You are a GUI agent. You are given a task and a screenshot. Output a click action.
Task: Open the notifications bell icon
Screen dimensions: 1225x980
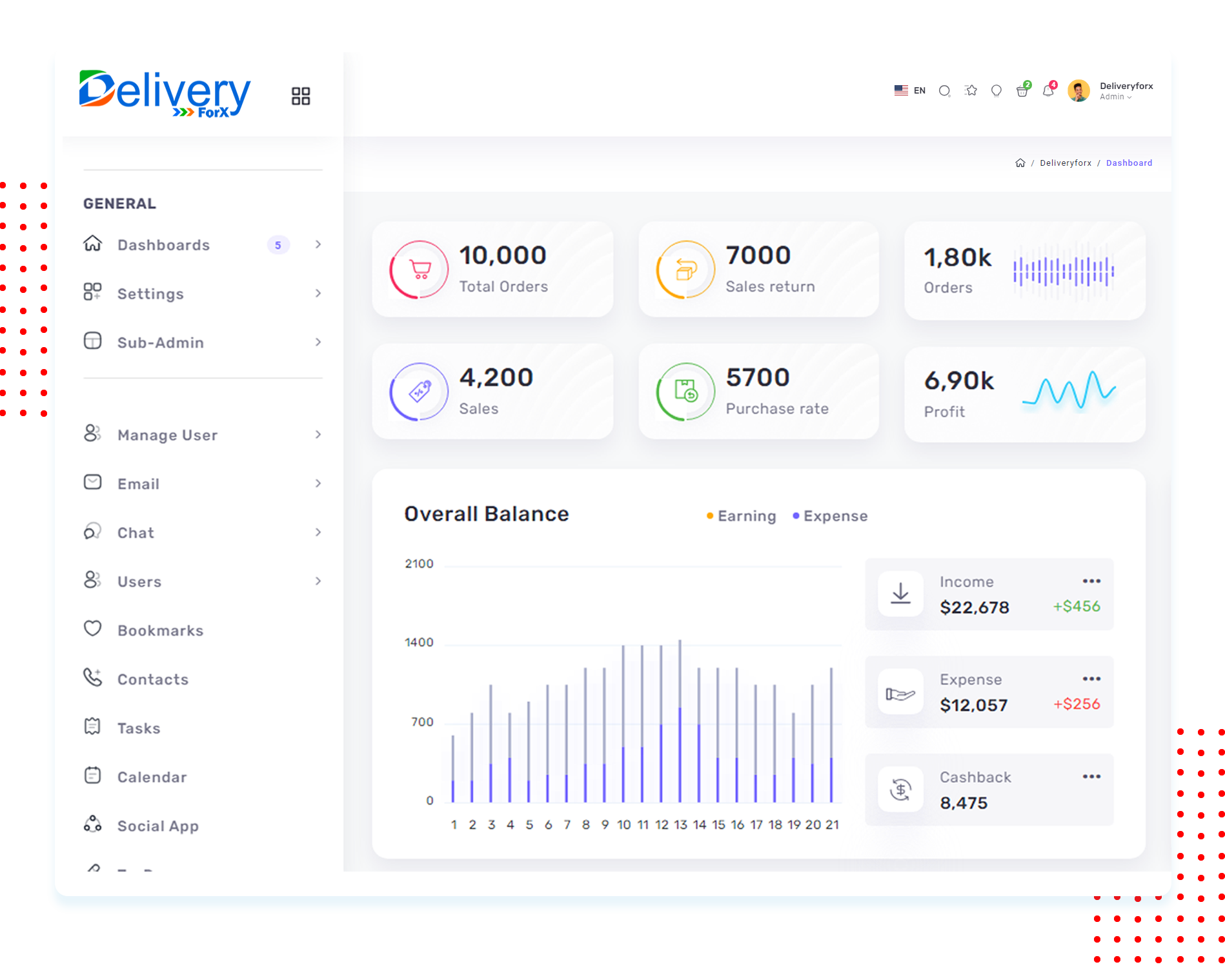point(1048,91)
